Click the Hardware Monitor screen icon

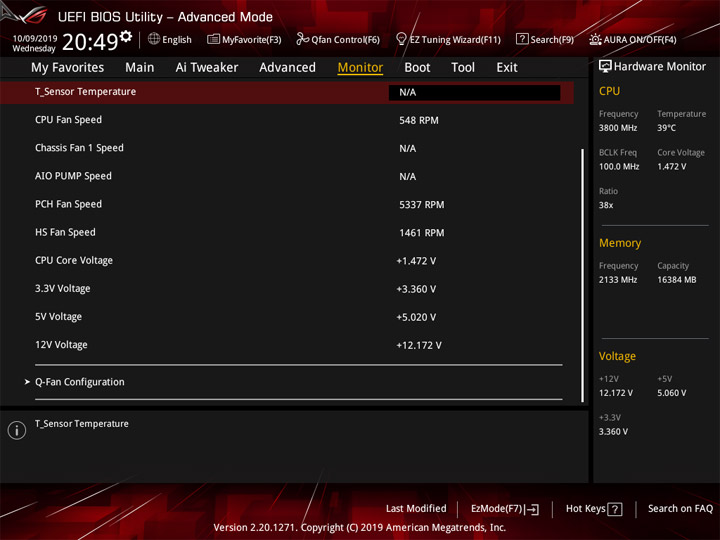pyautogui.click(x=605, y=66)
